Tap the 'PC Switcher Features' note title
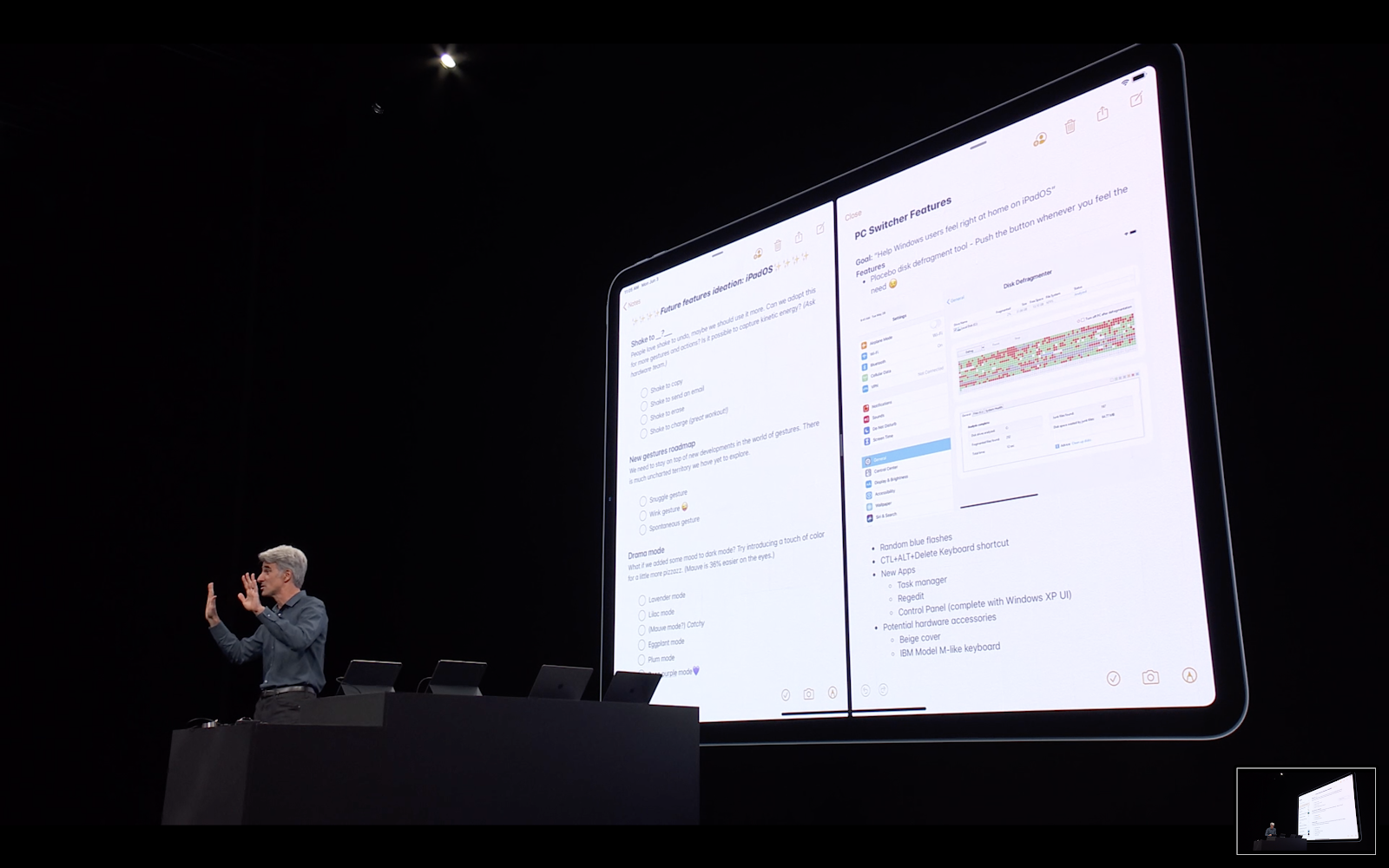 pos(903,217)
